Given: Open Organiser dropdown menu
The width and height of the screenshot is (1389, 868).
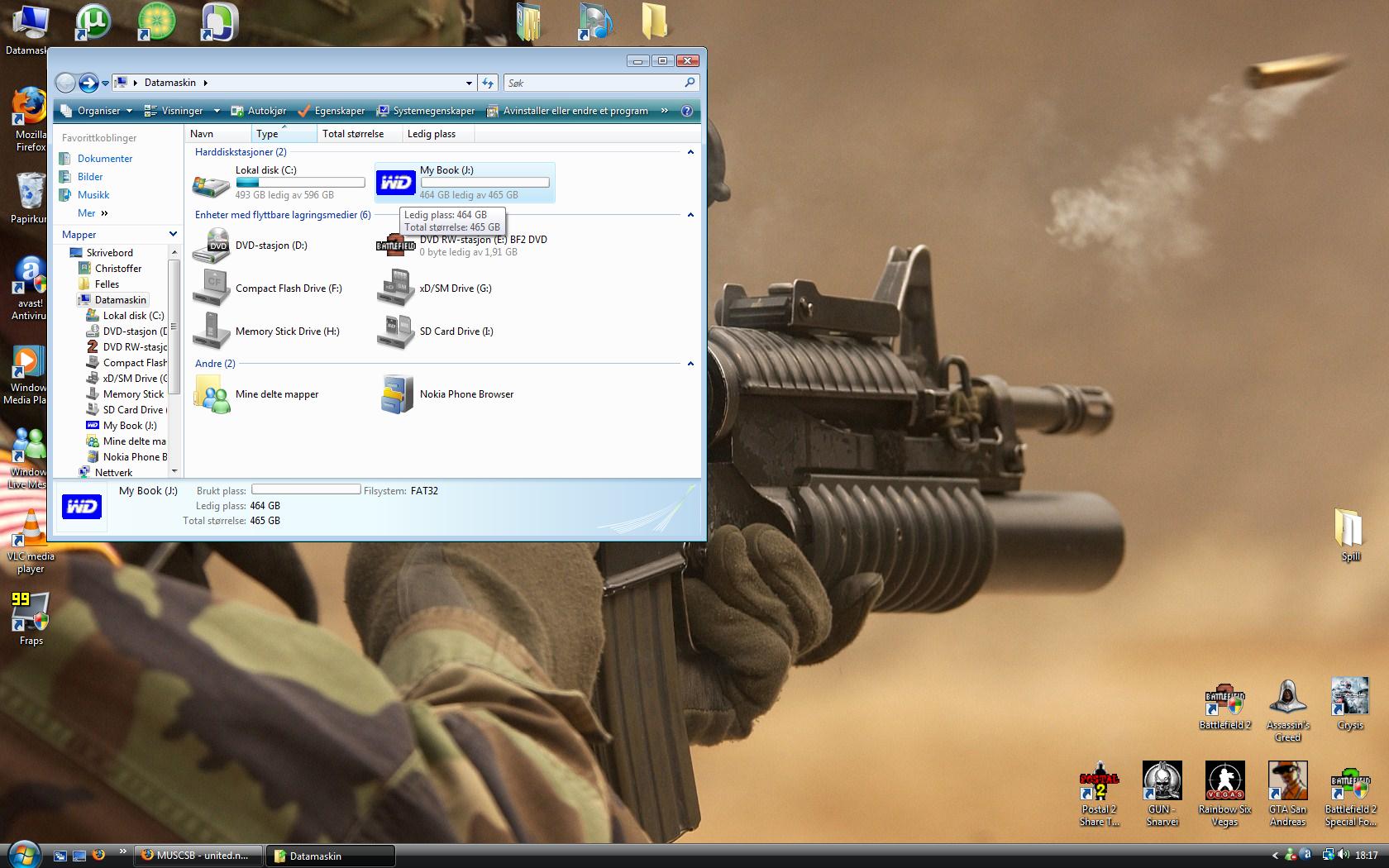Looking at the screenshot, I should point(97,111).
